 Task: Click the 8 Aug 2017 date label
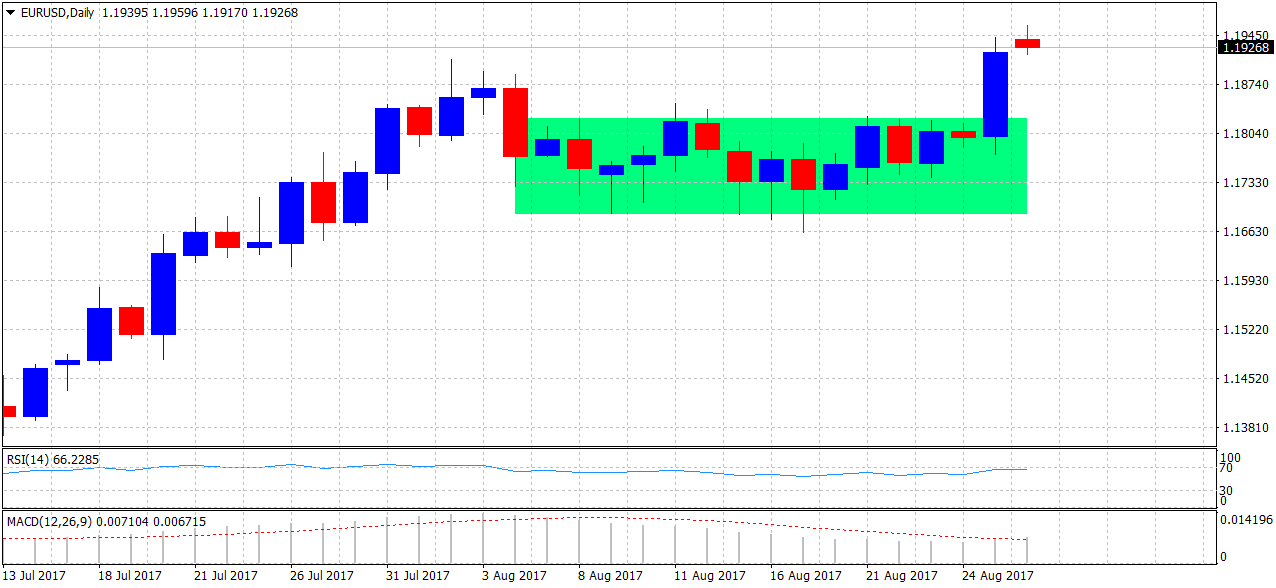point(610,576)
